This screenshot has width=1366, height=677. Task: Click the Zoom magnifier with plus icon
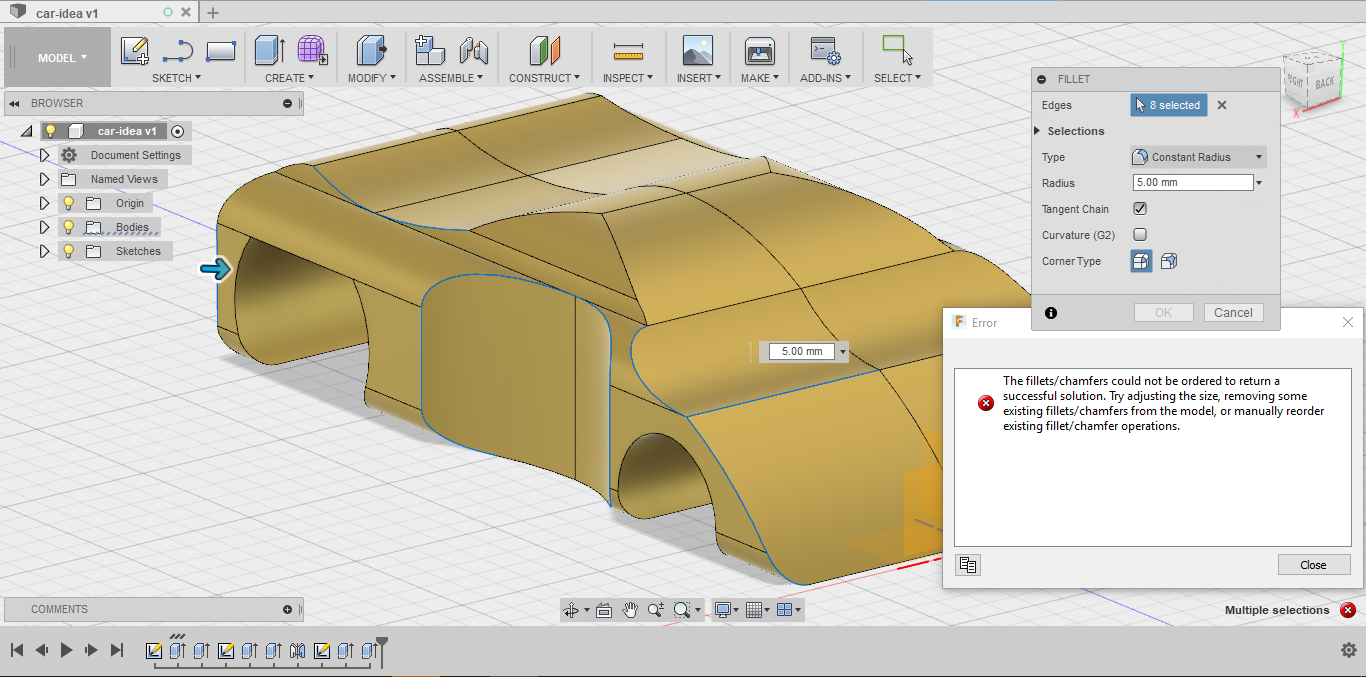(656, 609)
